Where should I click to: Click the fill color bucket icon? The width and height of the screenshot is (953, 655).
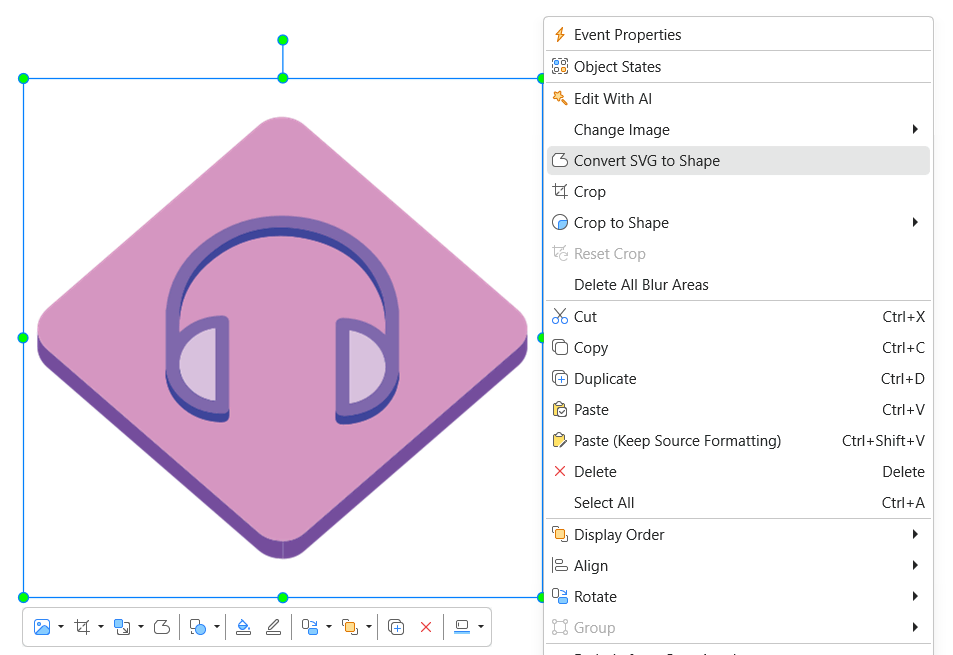point(243,627)
